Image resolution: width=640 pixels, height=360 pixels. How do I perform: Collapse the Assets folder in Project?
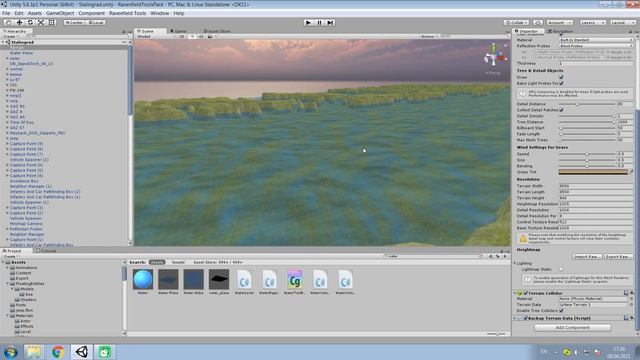pyautogui.click(x=3, y=262)
